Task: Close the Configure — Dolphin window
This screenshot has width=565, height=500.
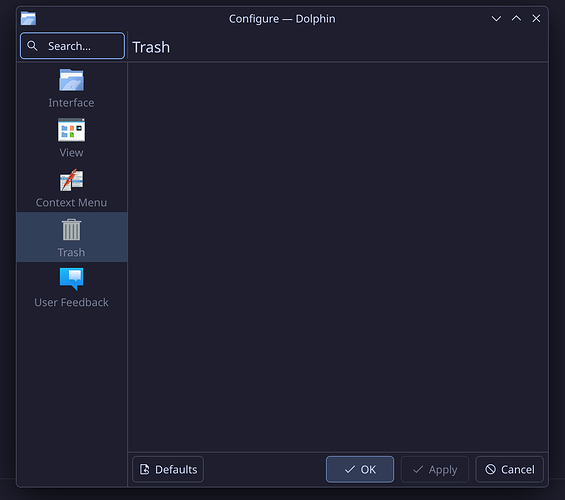Action: (x=536, y=18)
